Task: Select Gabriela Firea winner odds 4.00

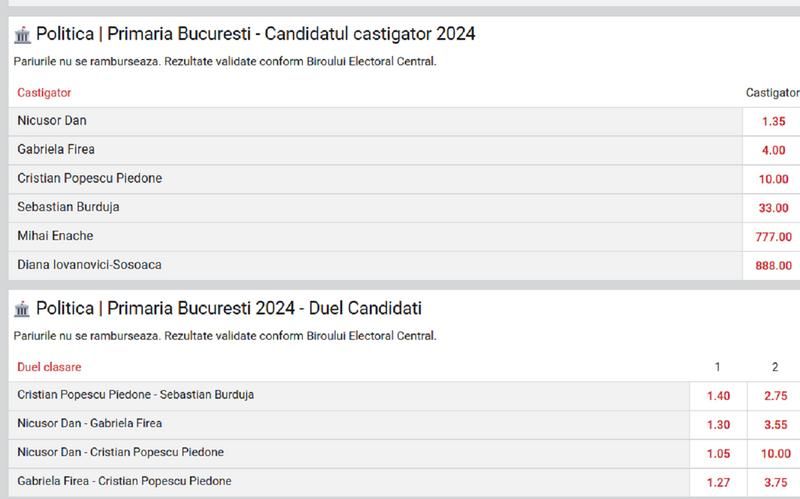Action: (772, 151)
